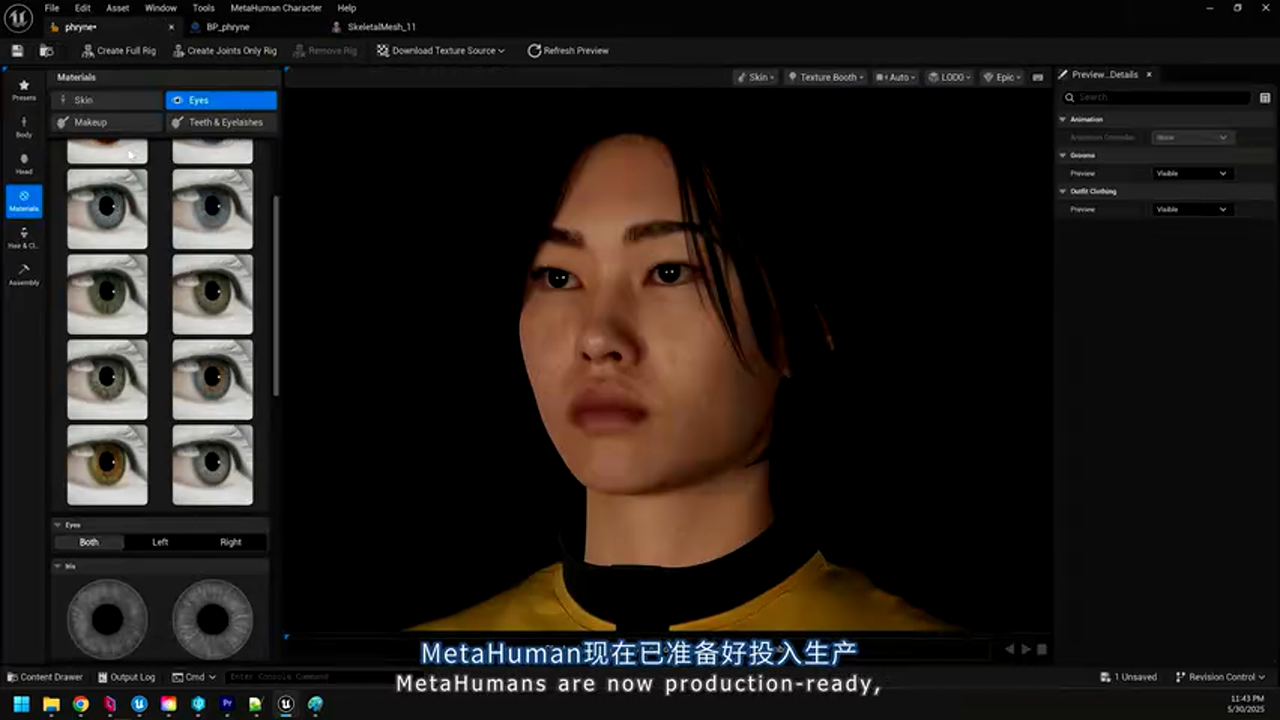The height and width of the screenshot is (720, 1280).
Task: Open the Presets panel in the sidebar
Action: tap(23, 90)
